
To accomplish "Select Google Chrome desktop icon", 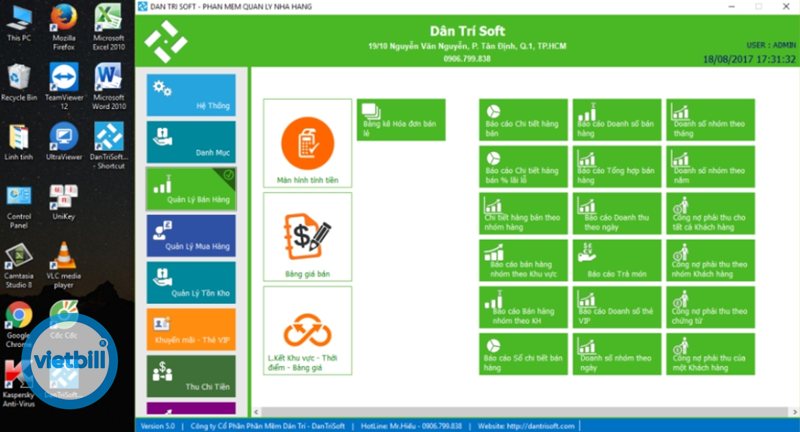I will click(x=19, y=325).
